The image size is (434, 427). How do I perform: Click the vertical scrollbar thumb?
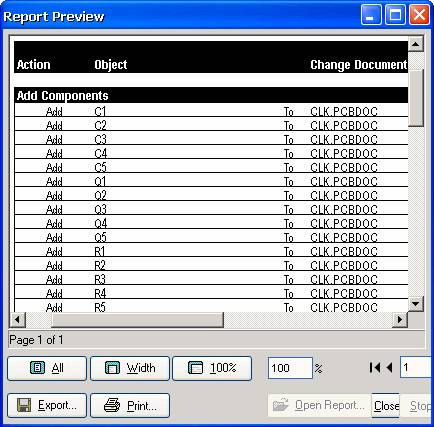click(416, 98)
